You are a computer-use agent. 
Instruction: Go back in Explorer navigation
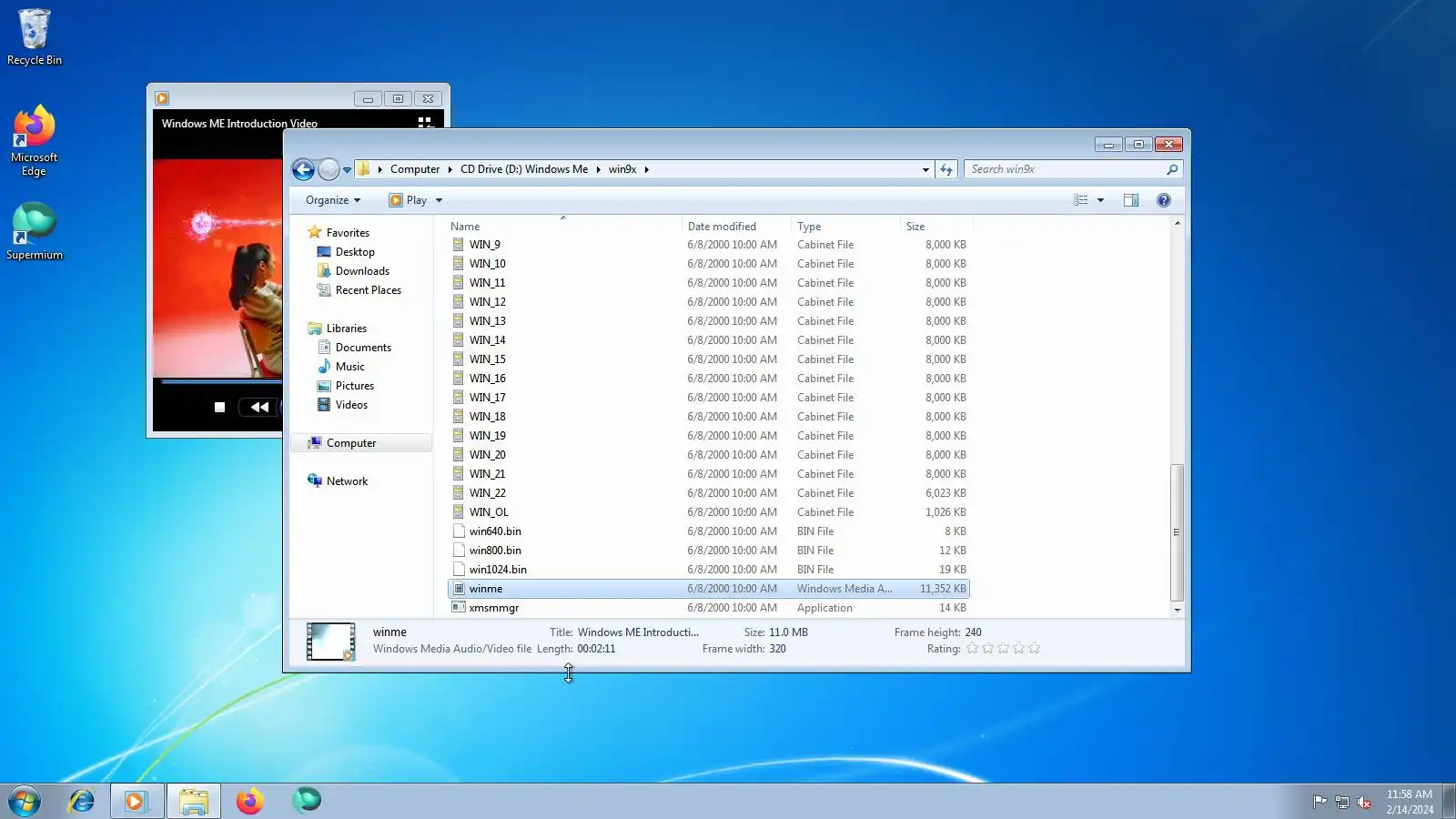[303, 169]
